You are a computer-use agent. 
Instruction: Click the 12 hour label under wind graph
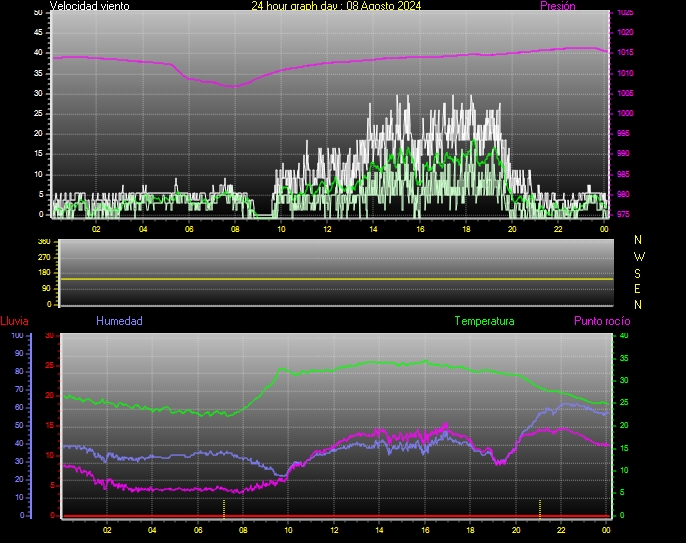(x=327, y=229)
